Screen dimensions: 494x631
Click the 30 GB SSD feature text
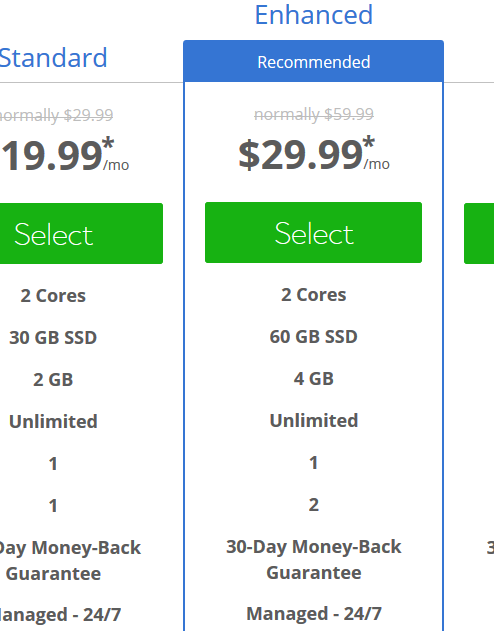click(53, 338)
